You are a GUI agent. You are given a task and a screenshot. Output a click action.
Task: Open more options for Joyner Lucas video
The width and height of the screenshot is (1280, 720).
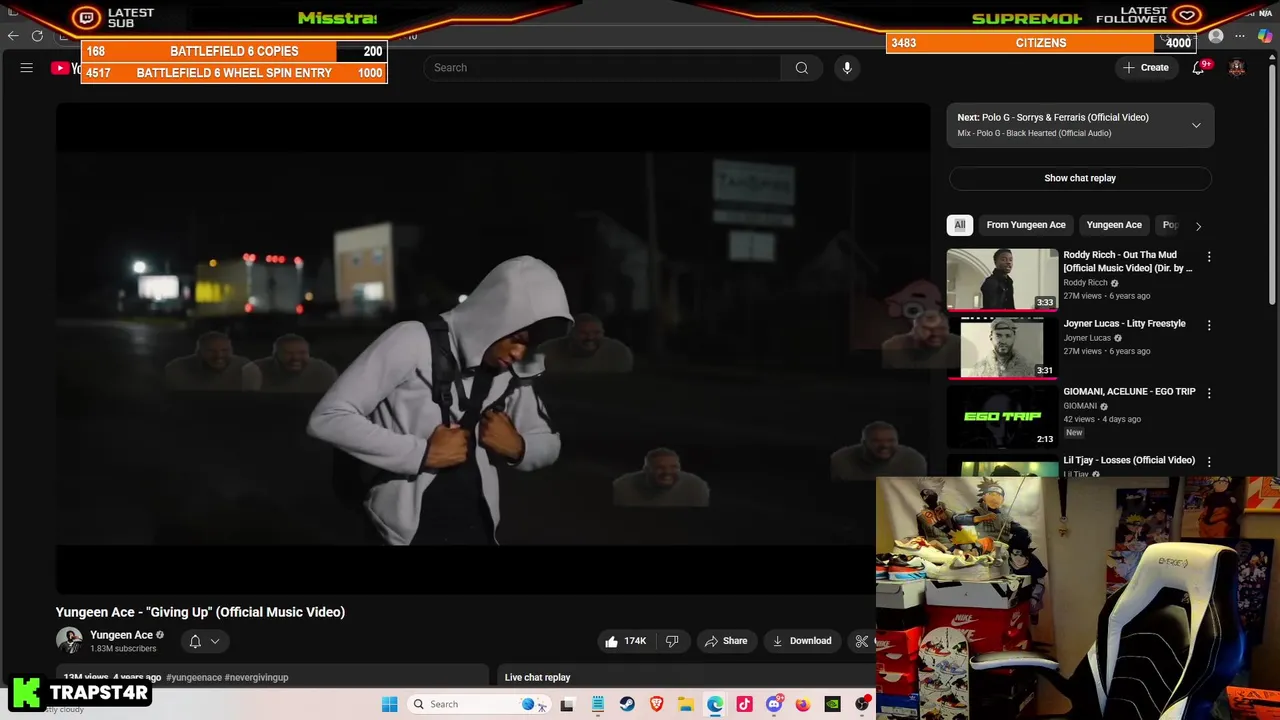tap(1209, 325)
